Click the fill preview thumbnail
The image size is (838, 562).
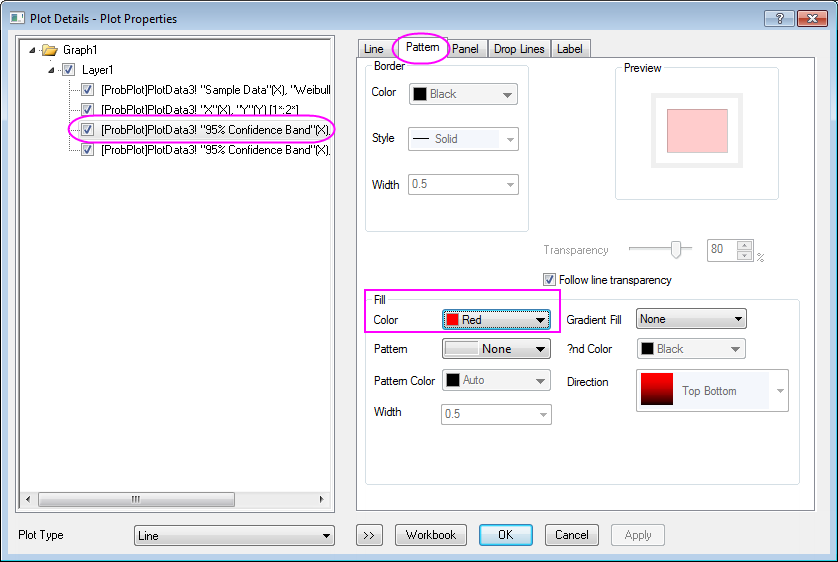click(x=696, y=130)
